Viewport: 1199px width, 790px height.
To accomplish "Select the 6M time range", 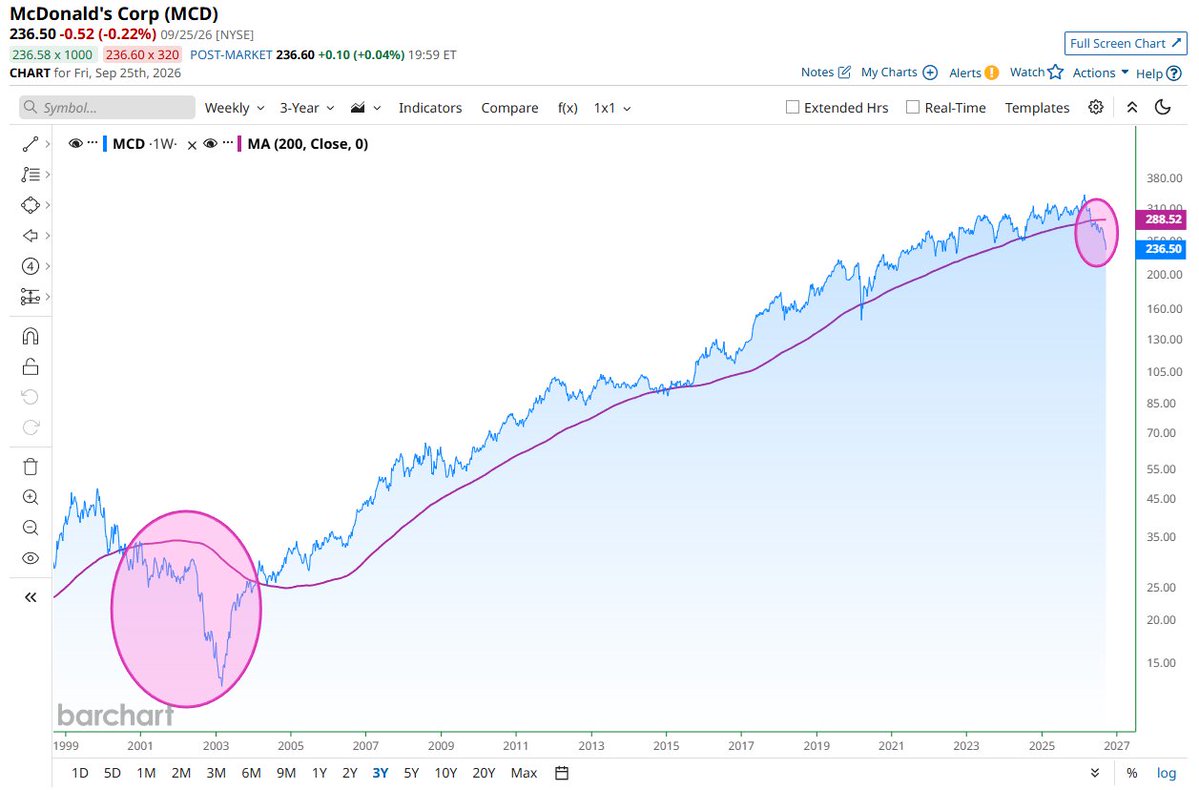I will pyautogui.click(x=251, y=773).
